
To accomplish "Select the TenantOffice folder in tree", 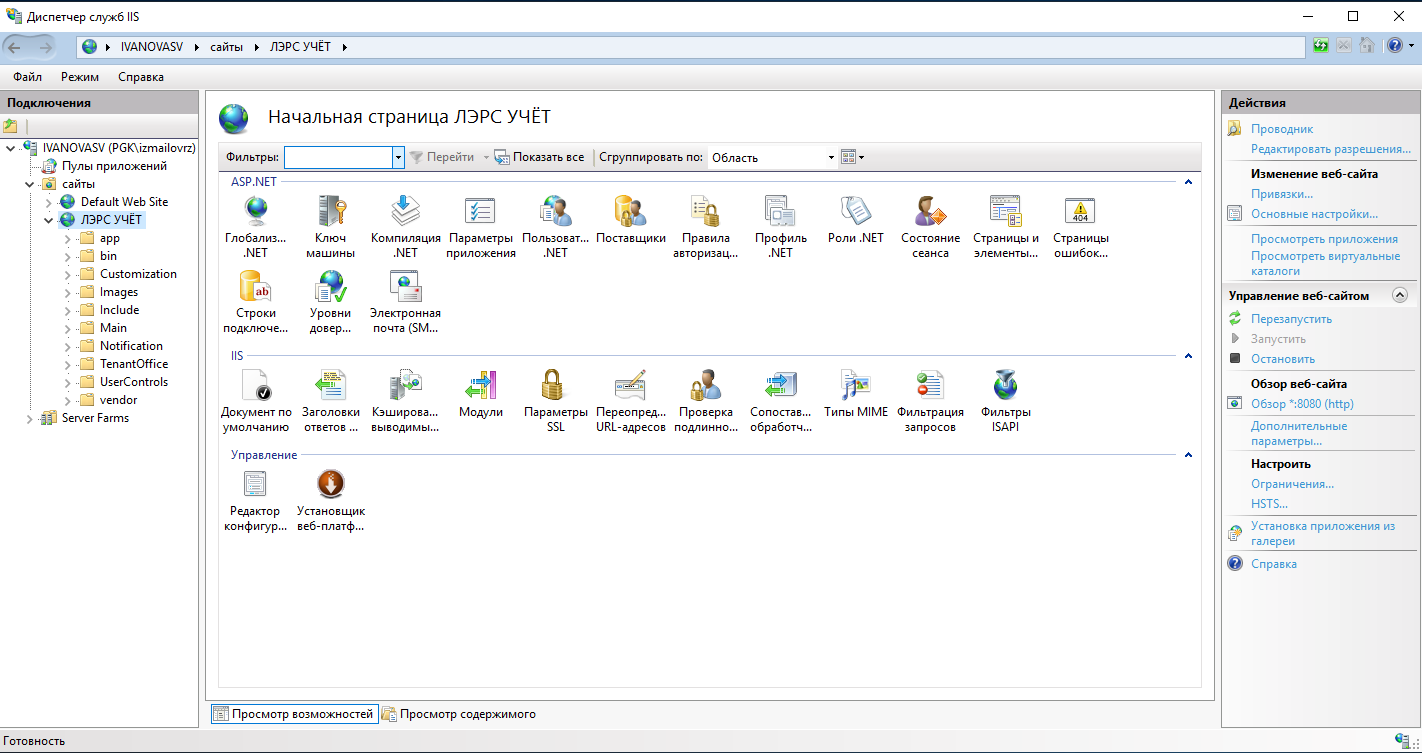I will tap(134, 364).
